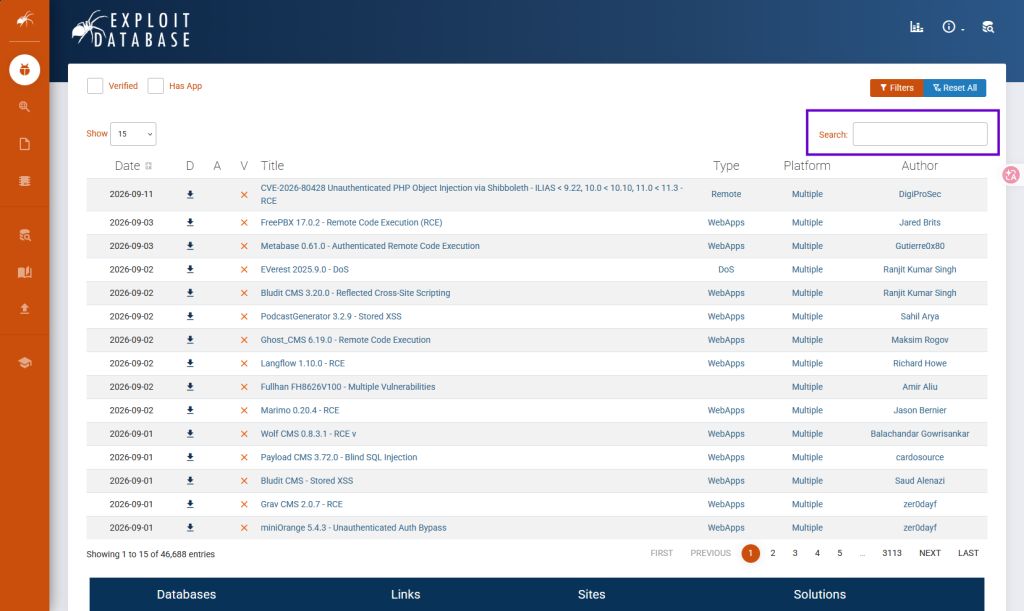Click the NEXT pagination link
Image resolution: width=1024 pixels, height=611 pixels.
[x=930, y=554]
